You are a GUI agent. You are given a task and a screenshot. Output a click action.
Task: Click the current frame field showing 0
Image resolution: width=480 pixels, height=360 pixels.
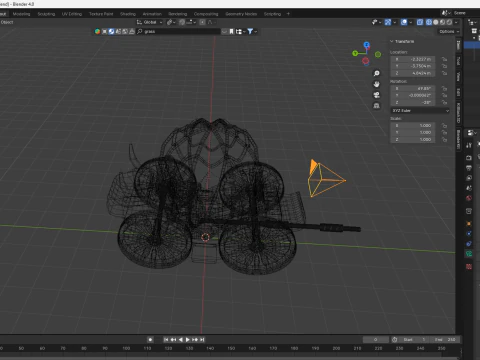click(376, 339)
